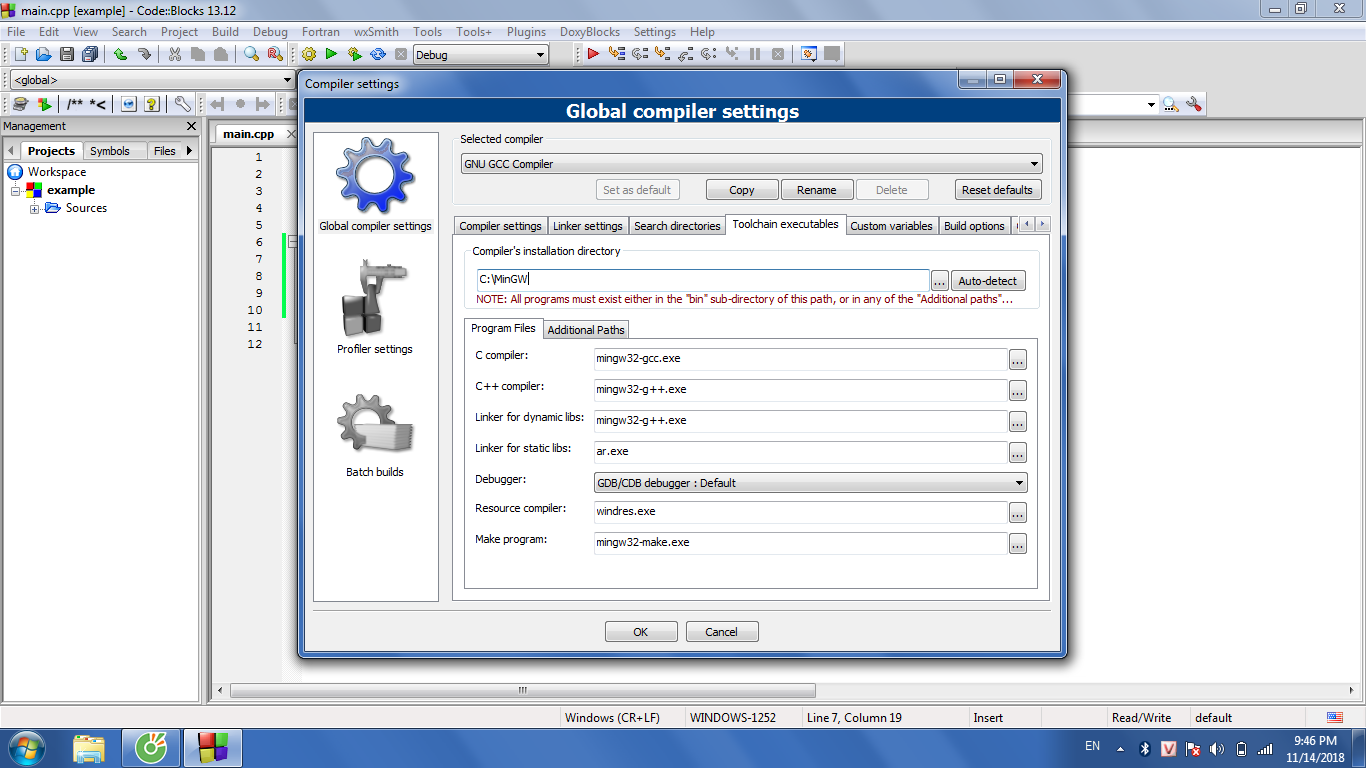This screenshot has height=768, width=1366.
Task: Click the C compiler path text field
Action: point(799,358)
